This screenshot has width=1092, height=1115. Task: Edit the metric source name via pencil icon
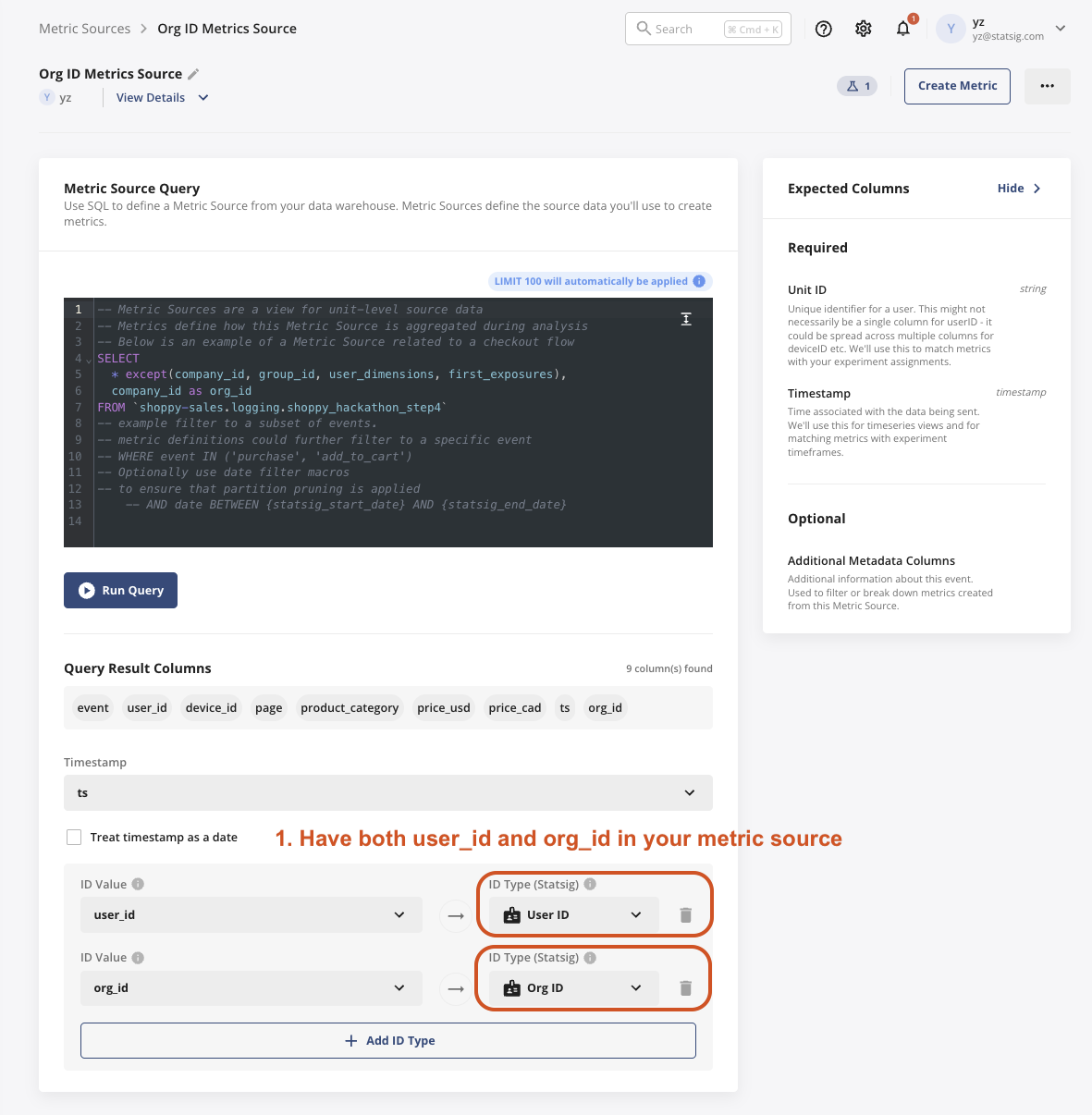point(193,73)
